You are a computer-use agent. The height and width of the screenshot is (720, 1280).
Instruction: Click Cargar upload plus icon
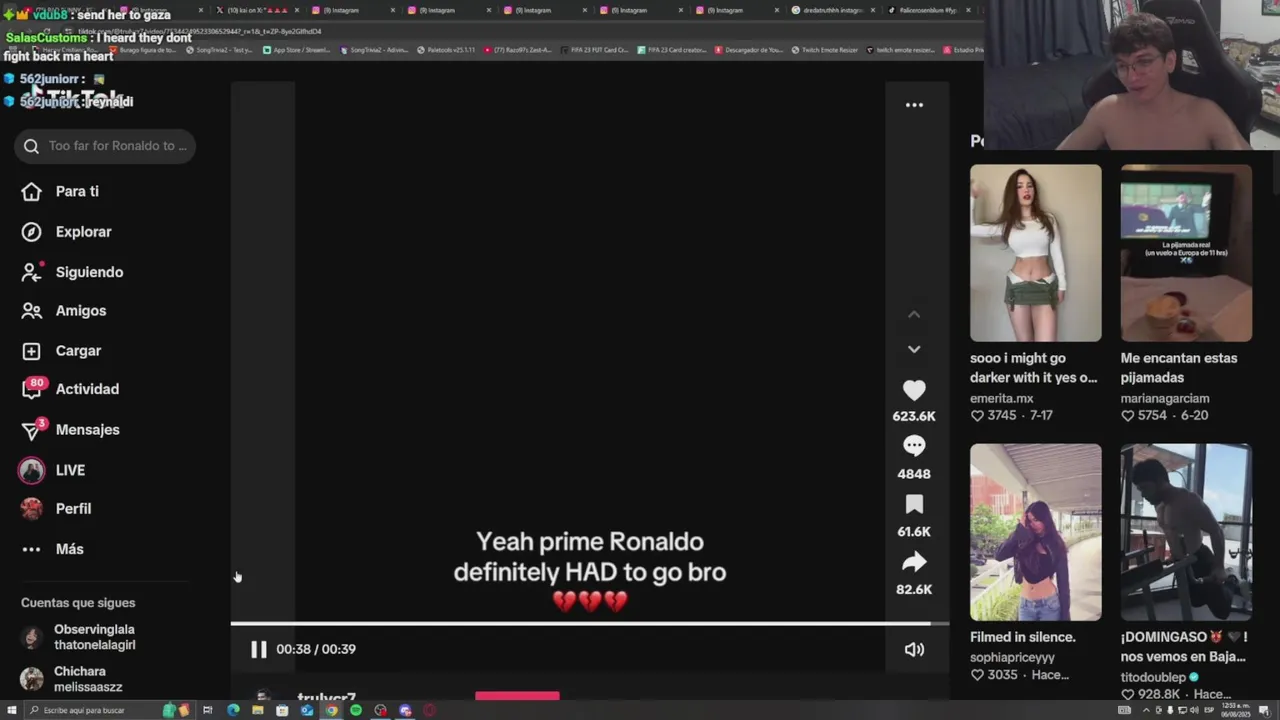click(31, 351)
